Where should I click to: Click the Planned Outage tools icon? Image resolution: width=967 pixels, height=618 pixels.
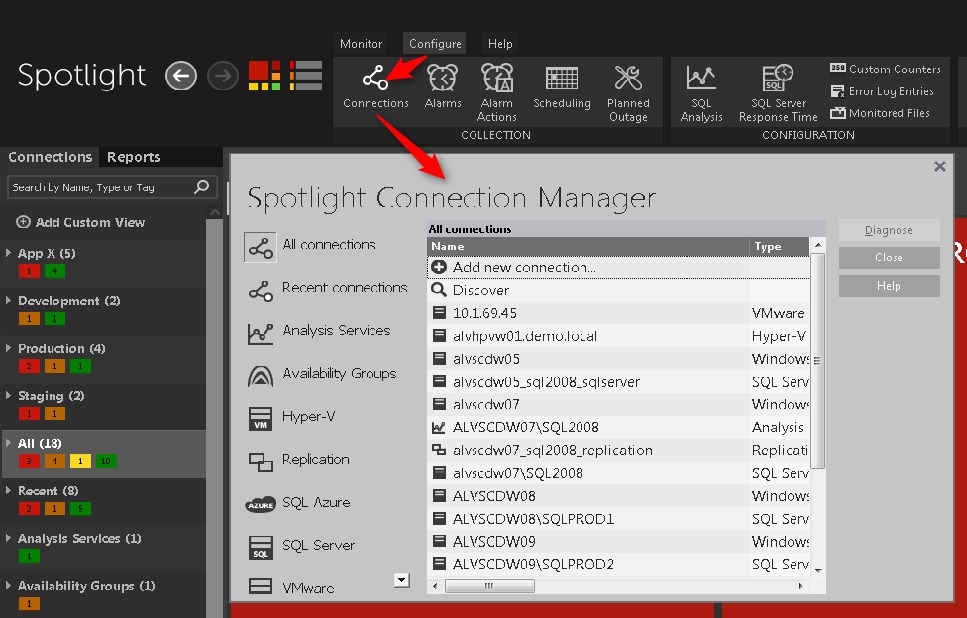(x=628, y=79)
